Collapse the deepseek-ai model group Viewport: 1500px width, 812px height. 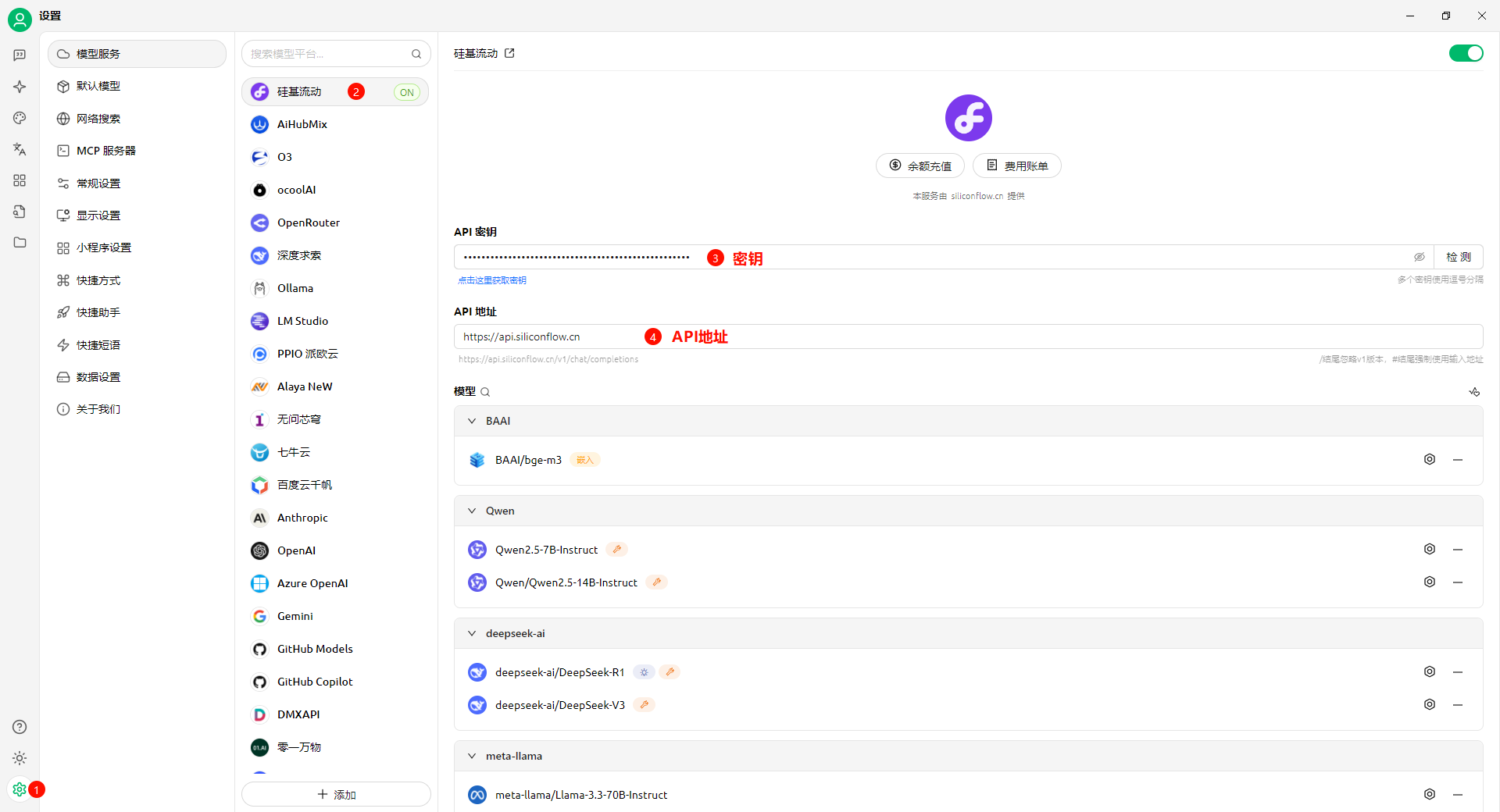(x=472, y=633)
